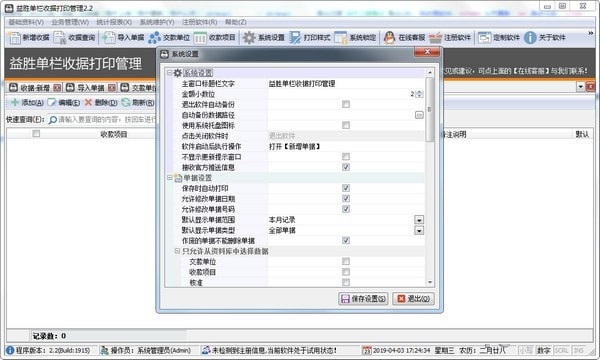Expand the toolbar overflow chevron
This screenshot has width=600, height=360.
(x=591, y=33)
